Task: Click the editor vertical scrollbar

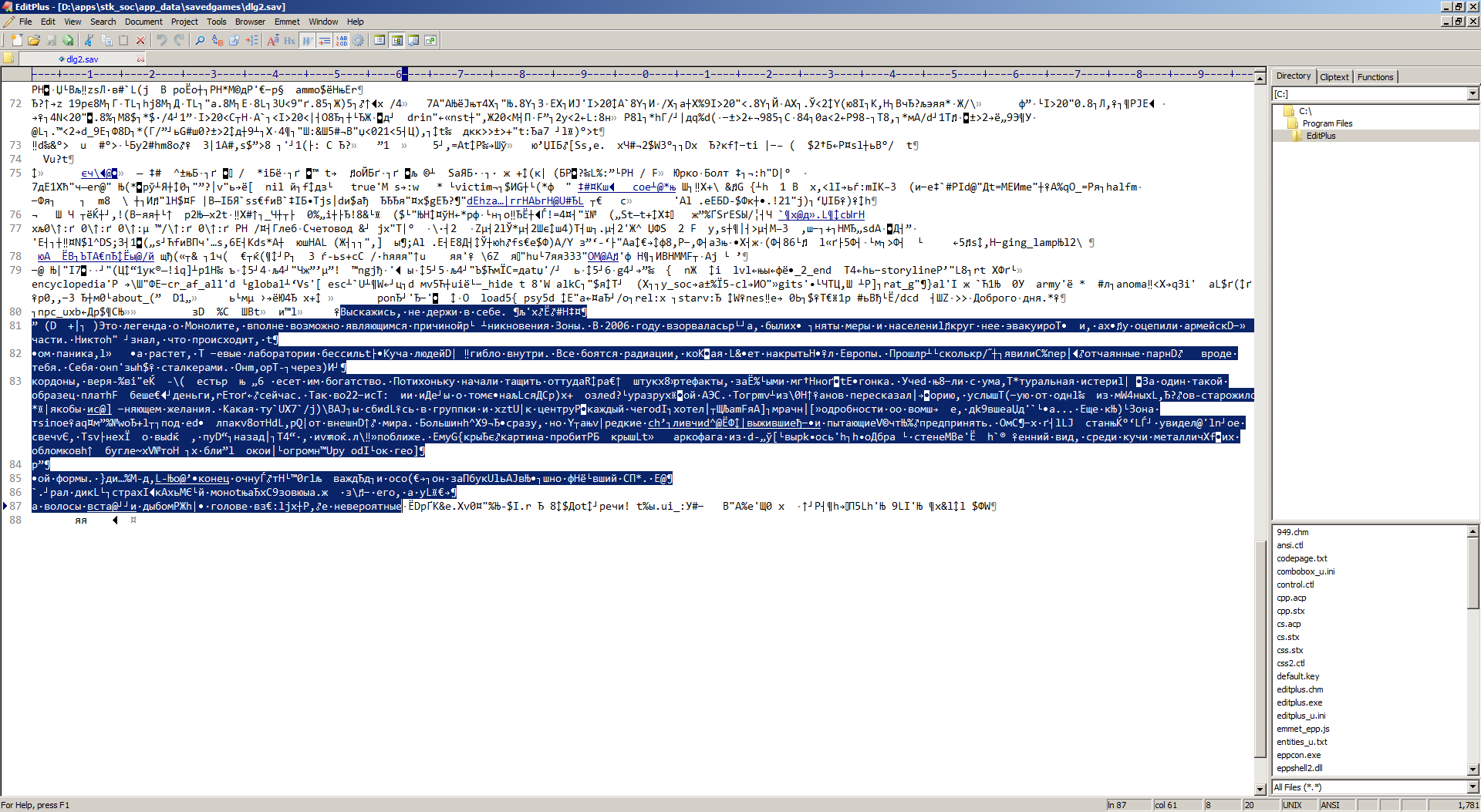Action: [1260, 432]
